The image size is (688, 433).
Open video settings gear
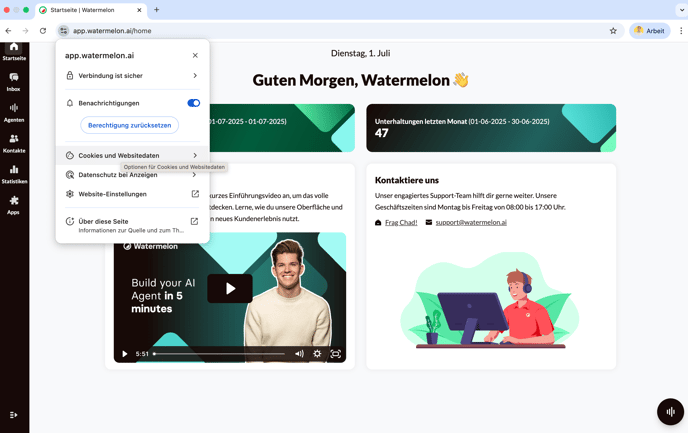point(317,354)
